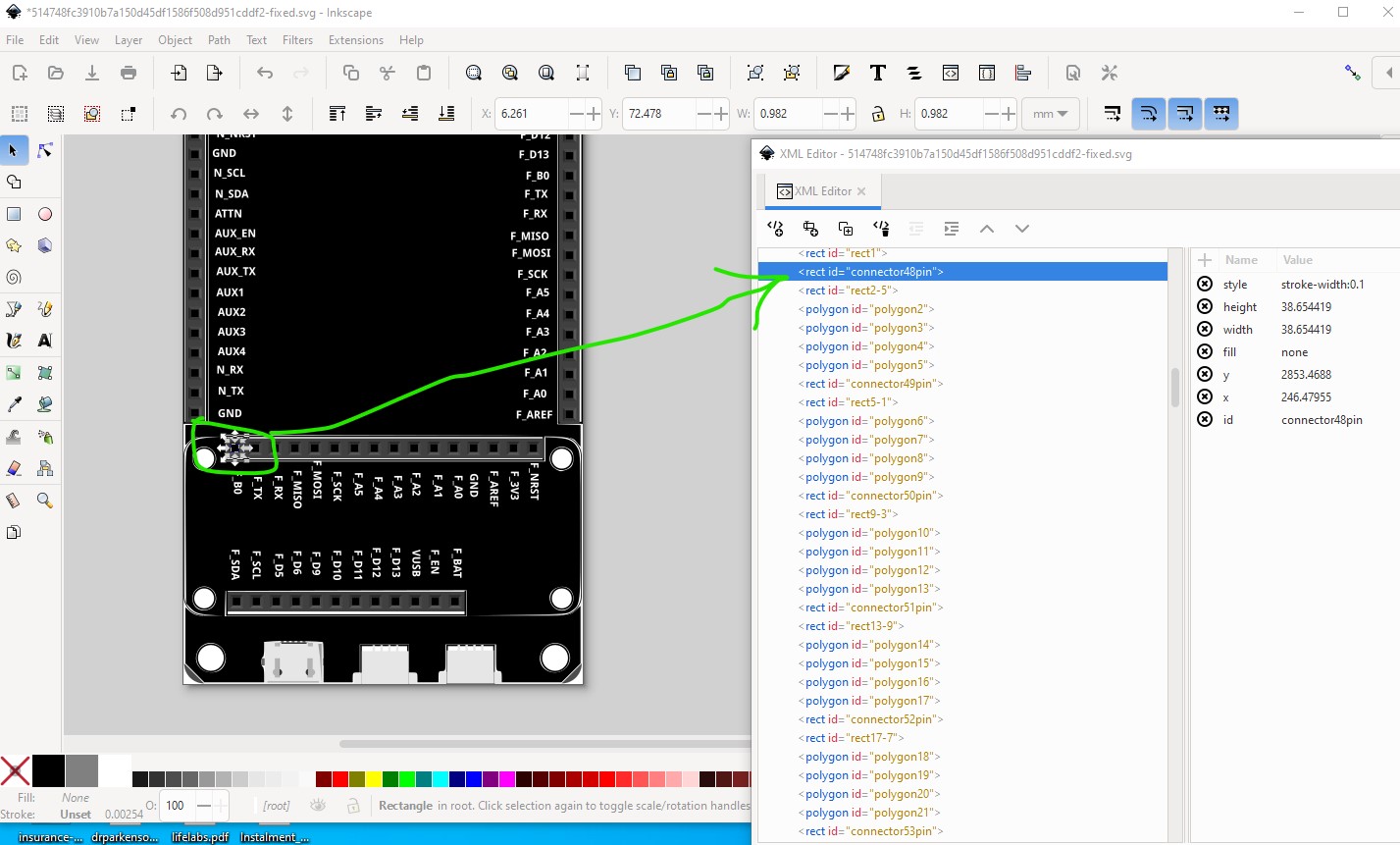Toggle scale stroke width option
This screenshot has width=1400, height=845.
click(1113, 114)
